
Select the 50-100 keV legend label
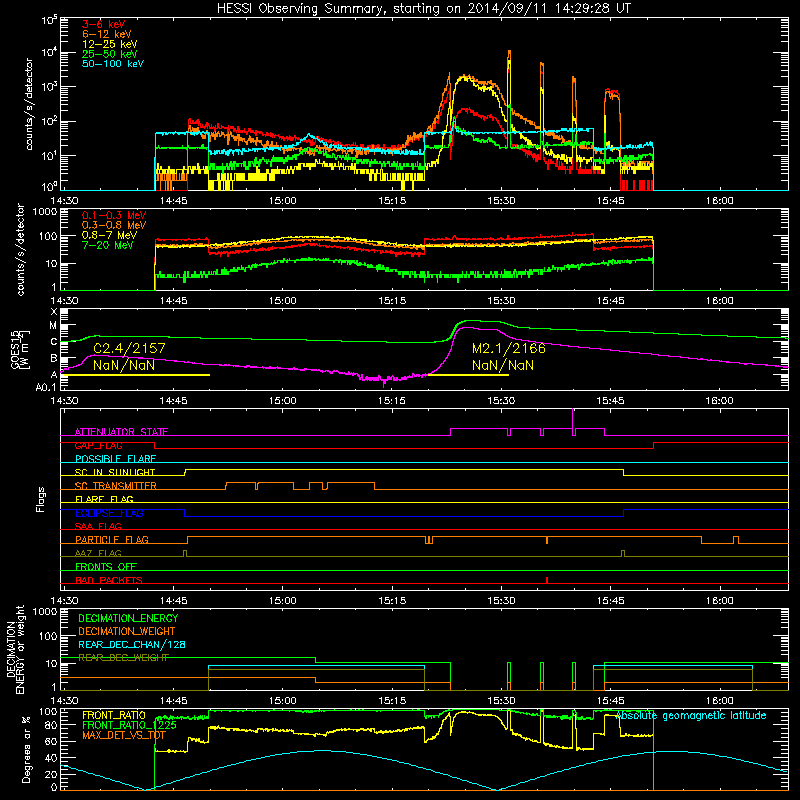pyautogui.click(x=113, y=64)
